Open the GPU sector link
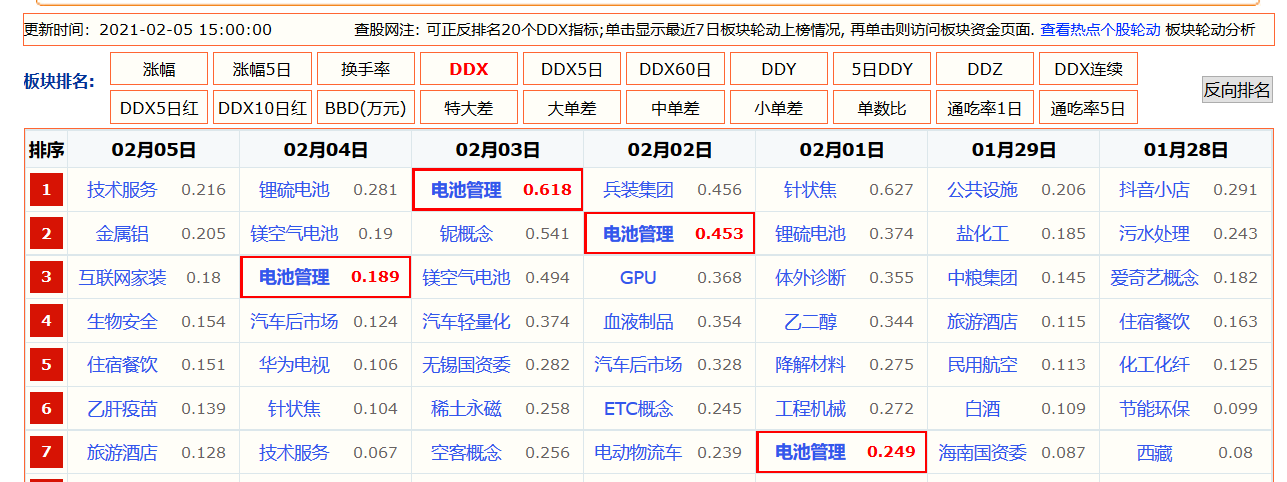The image size is (1287, 482). coord(638,277)
